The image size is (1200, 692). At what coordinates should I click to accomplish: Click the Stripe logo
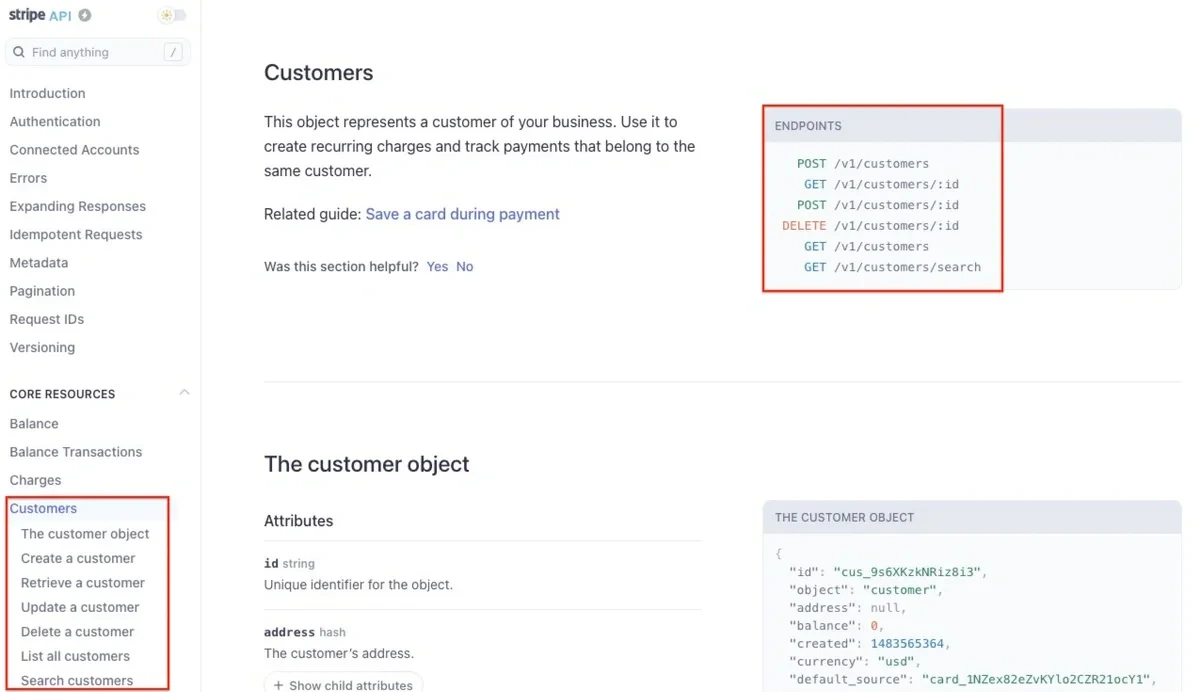pyautogui.click(x=28, y=15)
